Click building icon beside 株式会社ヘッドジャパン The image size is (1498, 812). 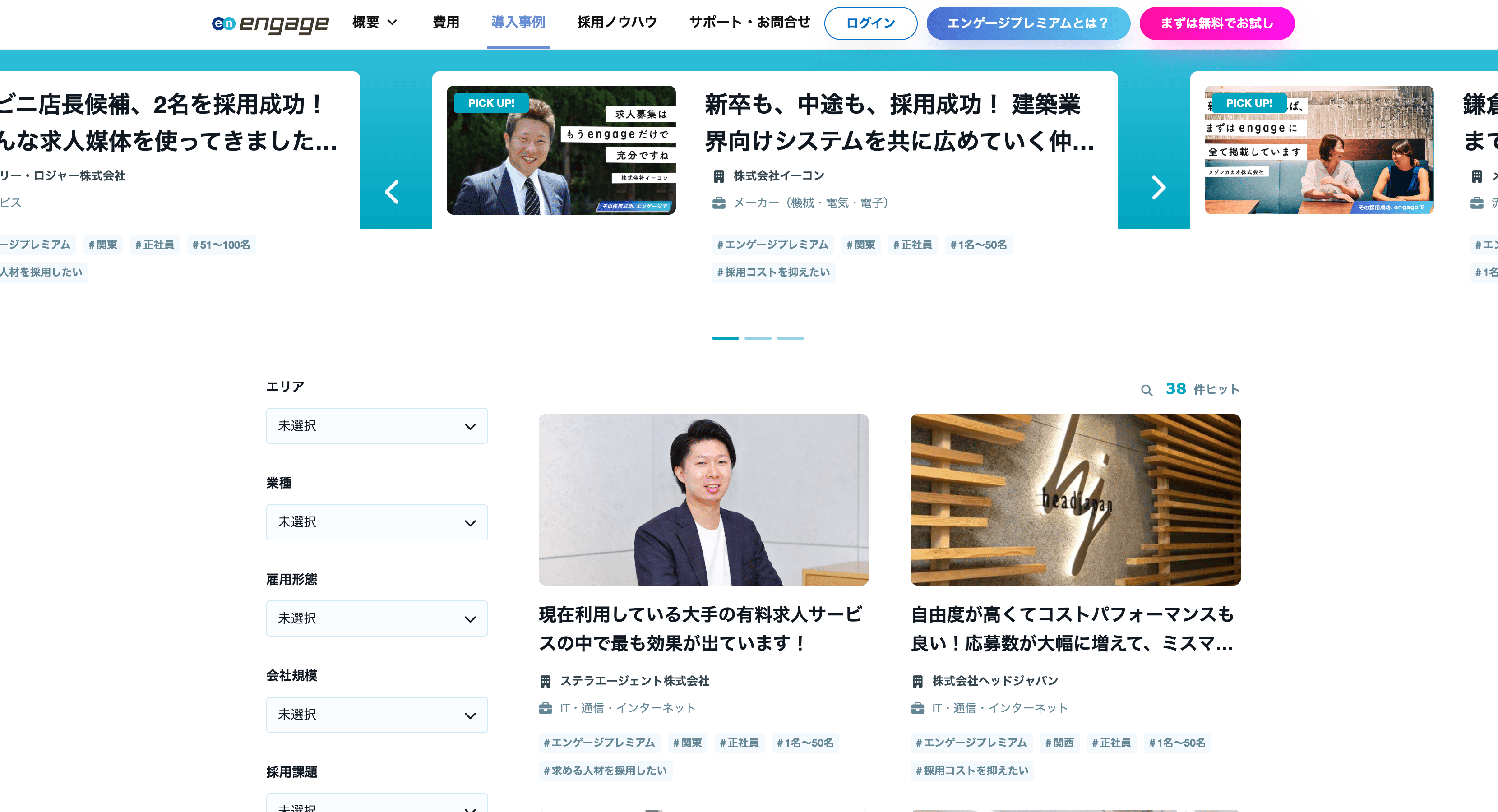pos(917,681)
